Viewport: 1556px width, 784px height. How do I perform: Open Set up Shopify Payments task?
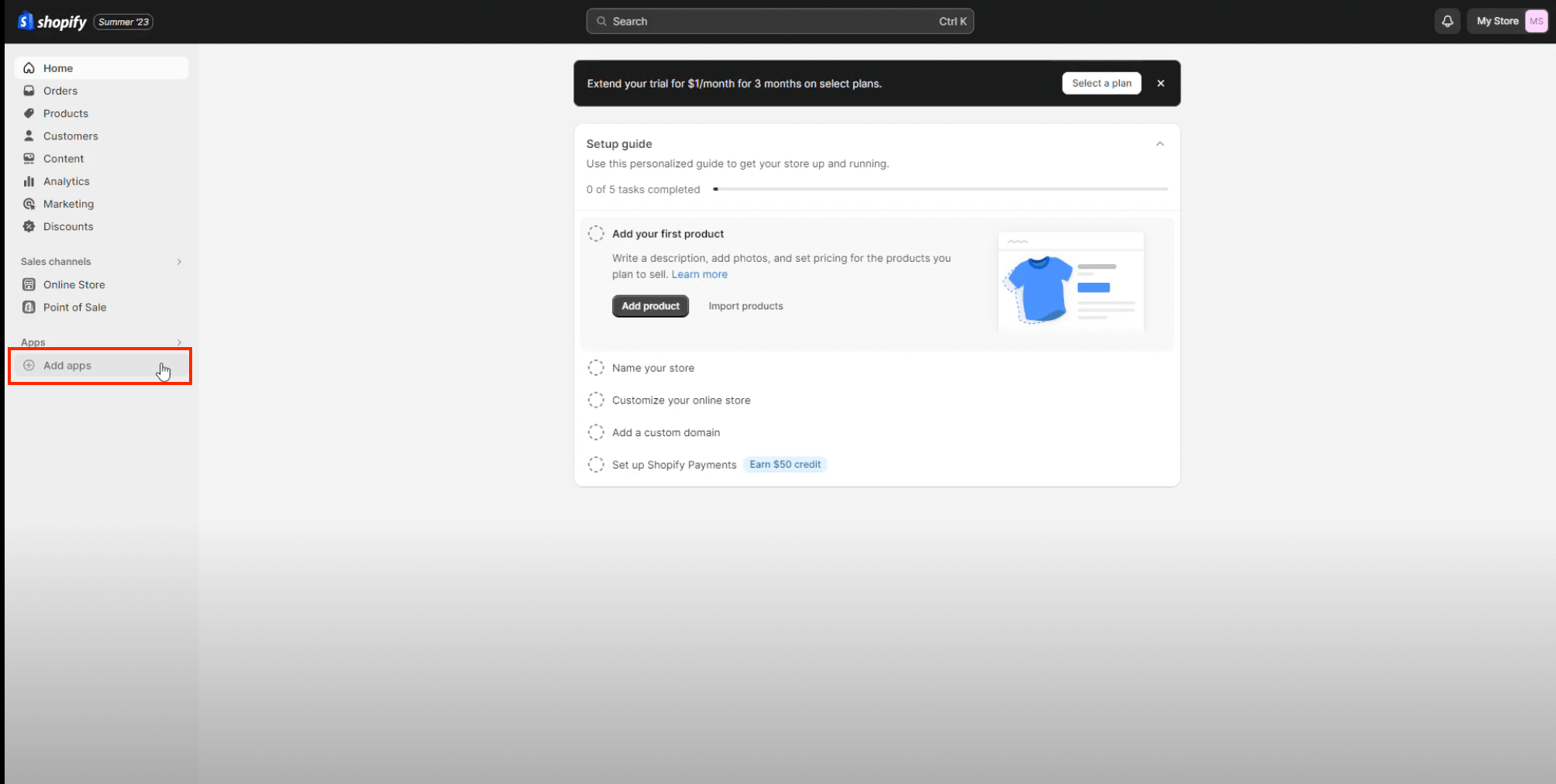(x=674, y=465)
